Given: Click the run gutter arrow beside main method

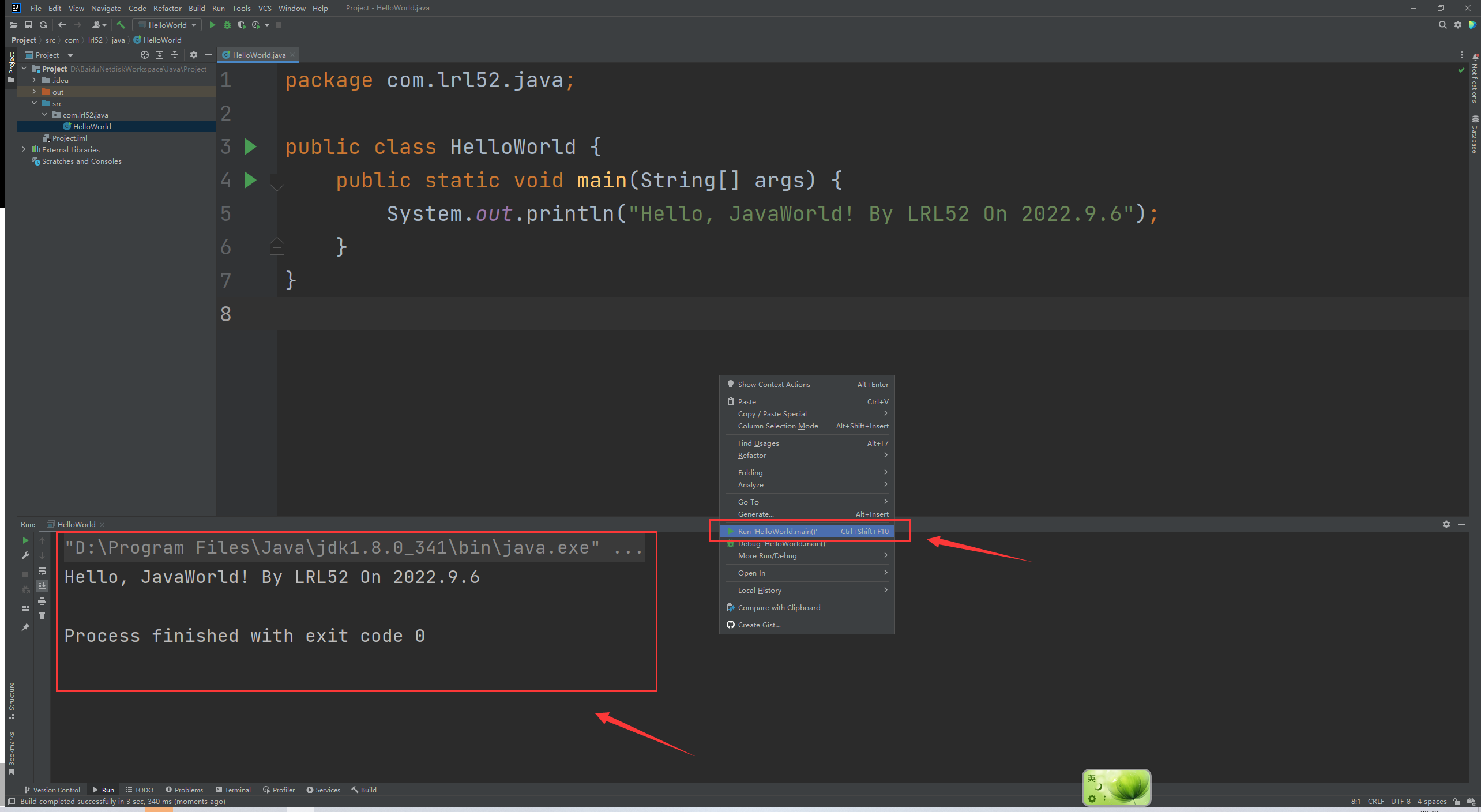Looking at the screenshot, I should (250, 180).
